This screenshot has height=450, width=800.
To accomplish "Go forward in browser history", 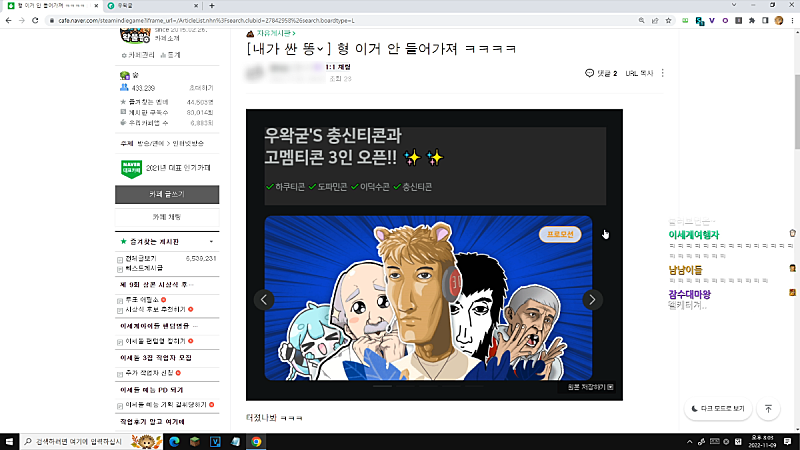I will 21,20.
